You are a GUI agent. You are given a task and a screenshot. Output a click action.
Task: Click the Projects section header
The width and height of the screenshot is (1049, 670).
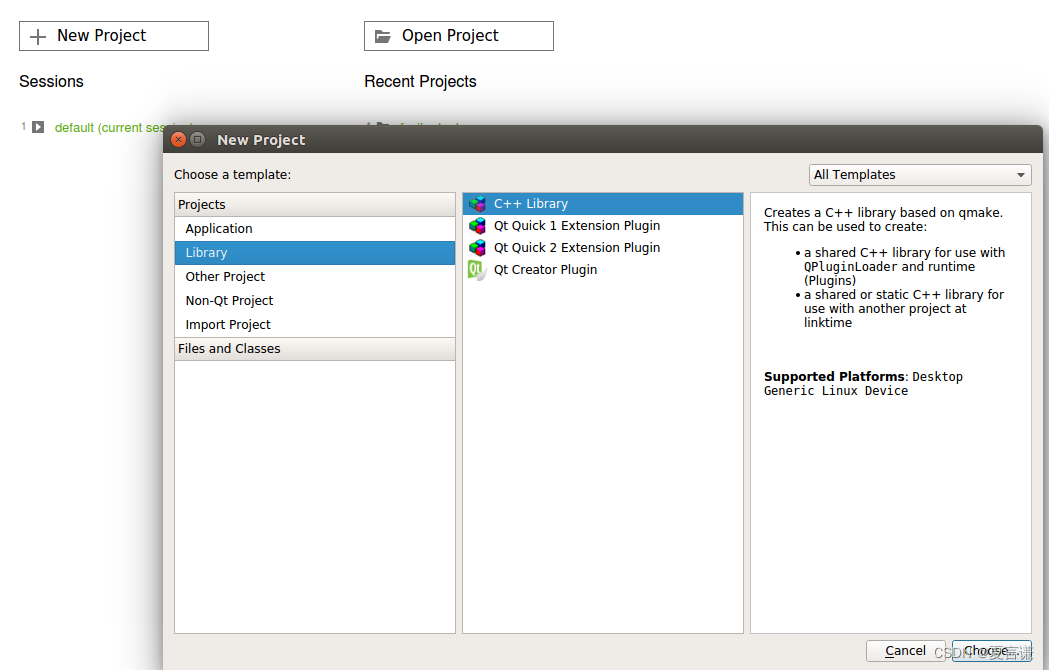314,205
